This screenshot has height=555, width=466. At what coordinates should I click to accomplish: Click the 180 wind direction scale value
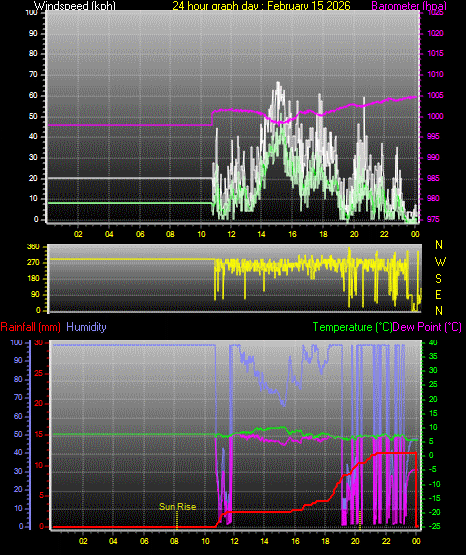34,279
